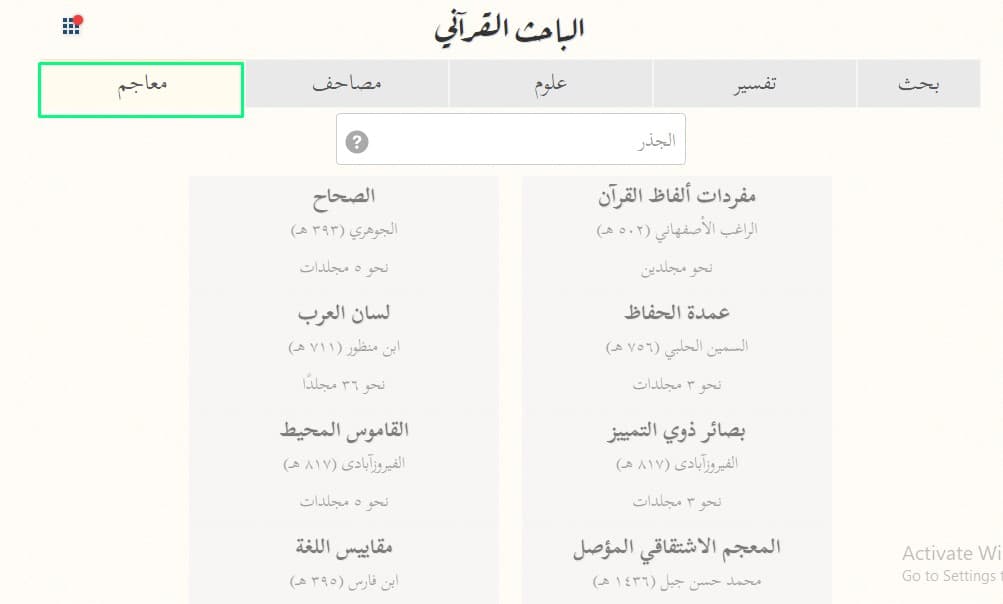Click الفيروزآبادى author under القاموس المحيط
The width and height of the screenshot is (1003, 604).
344,464
